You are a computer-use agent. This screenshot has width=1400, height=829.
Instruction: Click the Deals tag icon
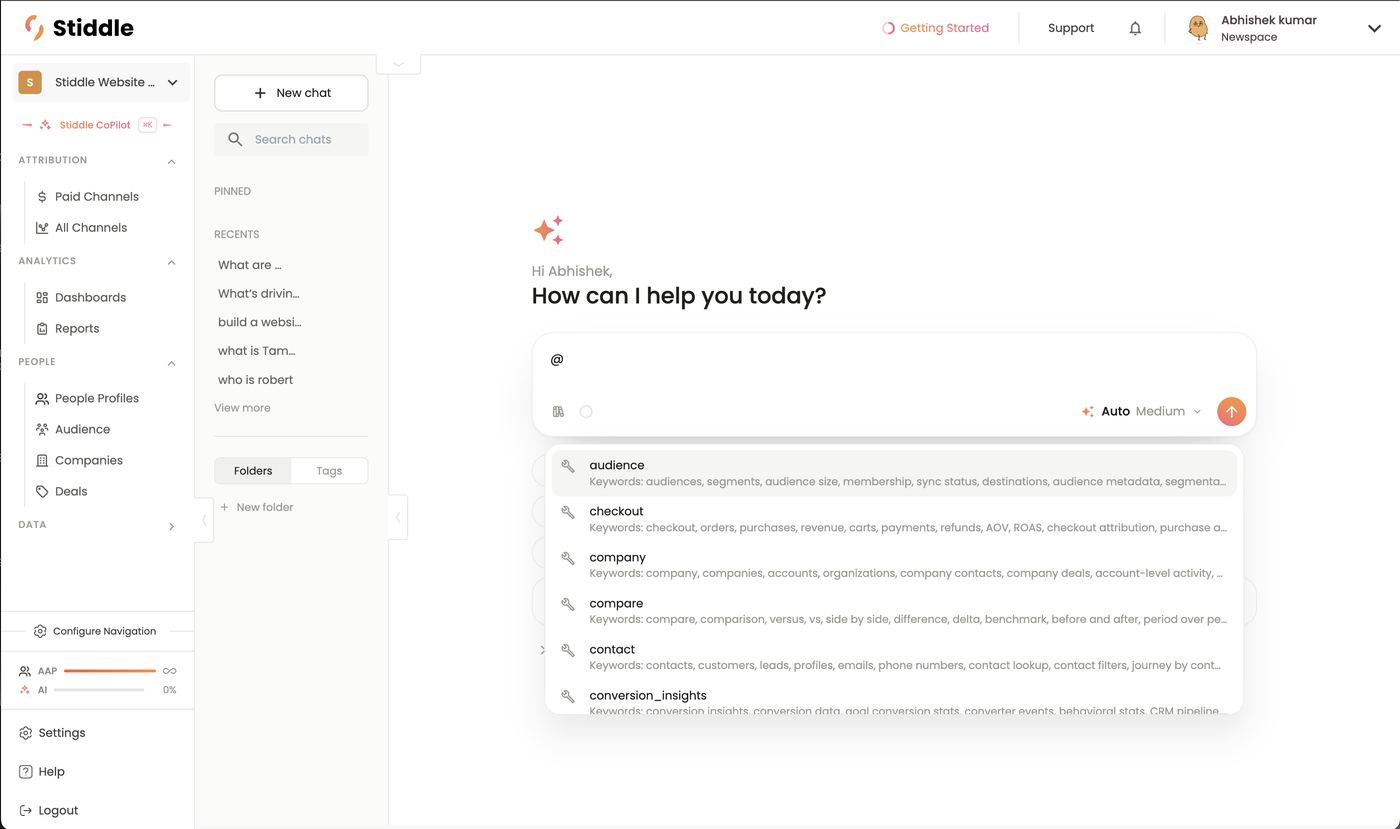point(42,492)
